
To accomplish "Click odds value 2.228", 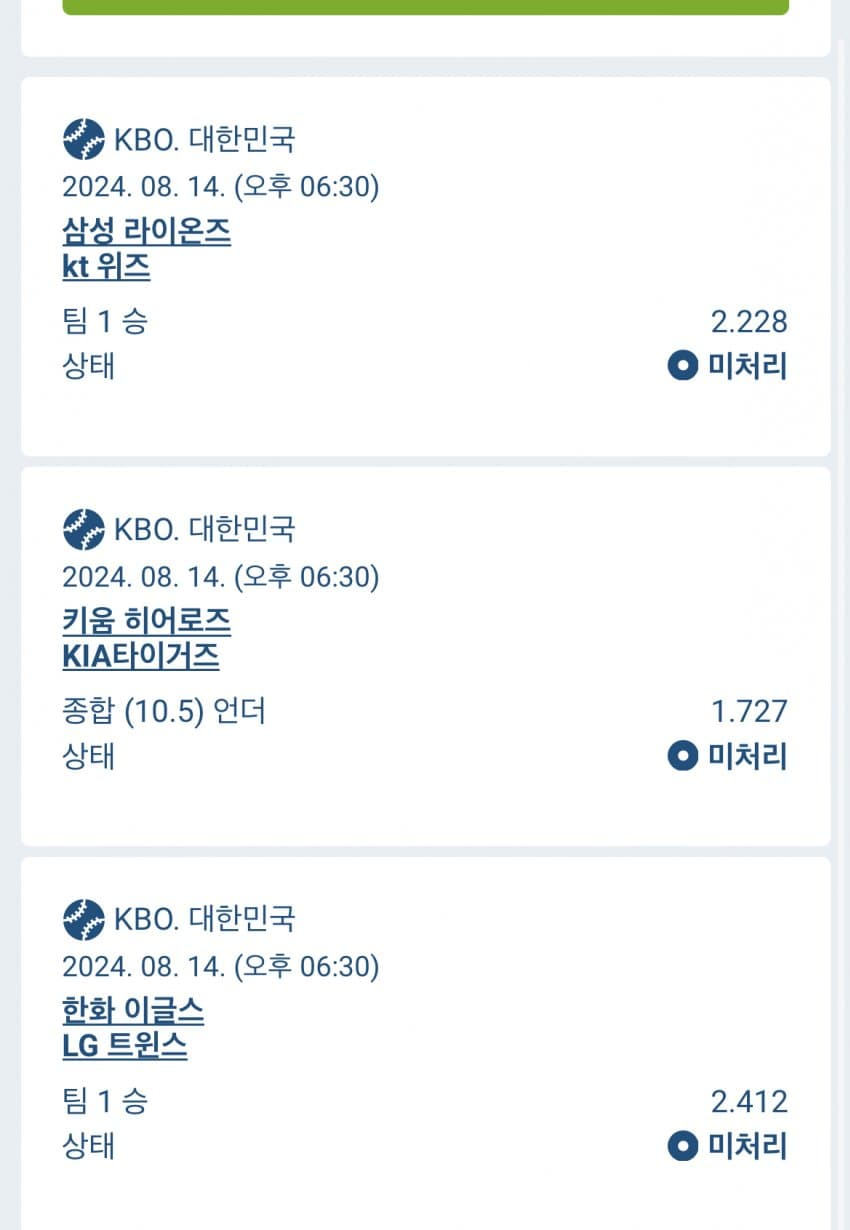I will tap(749, 322).
